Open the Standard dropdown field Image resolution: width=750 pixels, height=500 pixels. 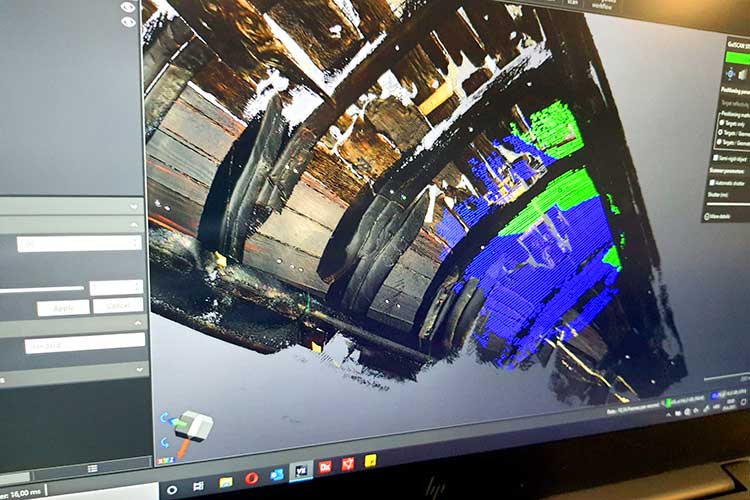85,344
